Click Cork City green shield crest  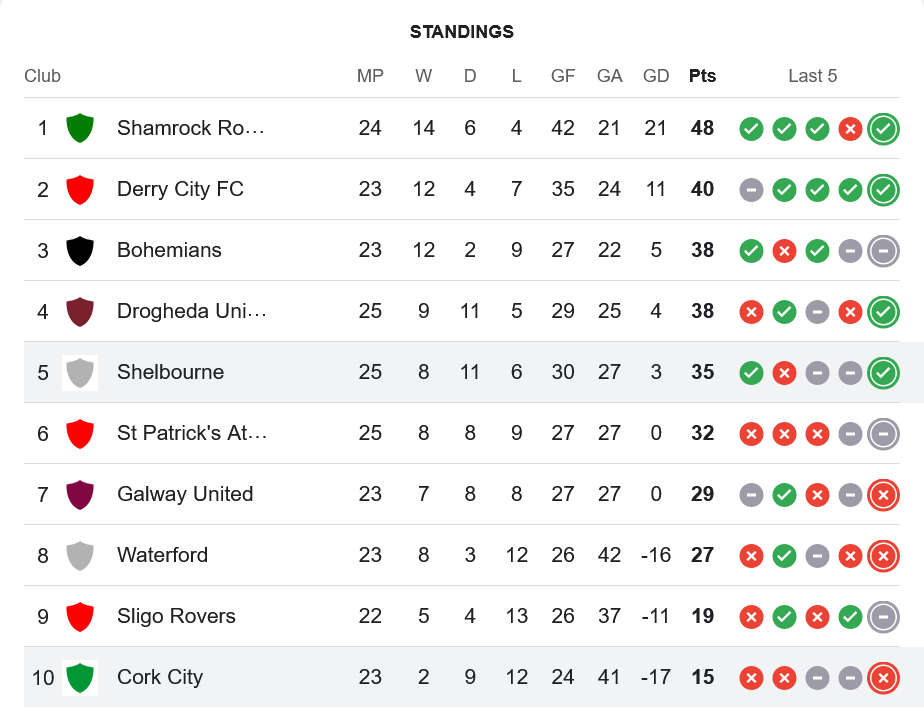click(80, 677)
